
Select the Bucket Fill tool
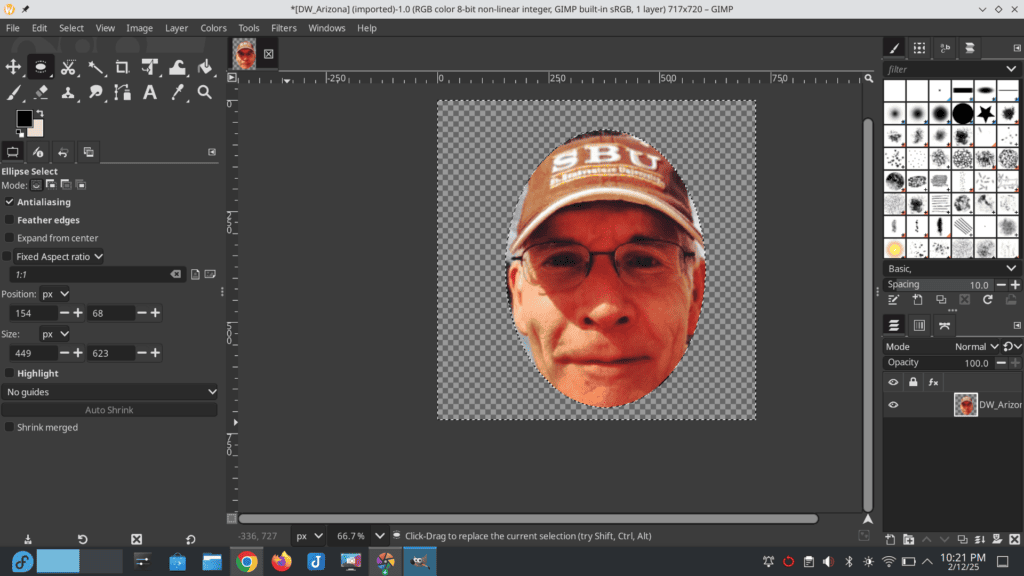click(x=204, y=66)
